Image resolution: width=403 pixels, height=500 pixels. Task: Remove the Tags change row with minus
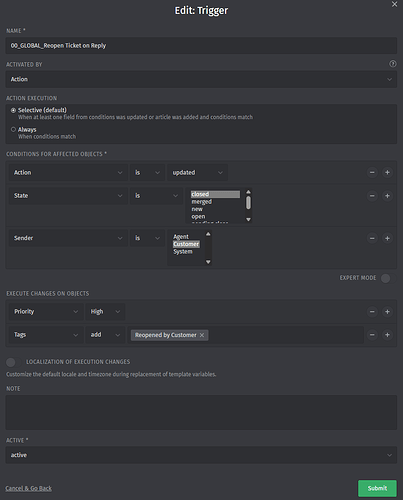click(x=372, y=335)
